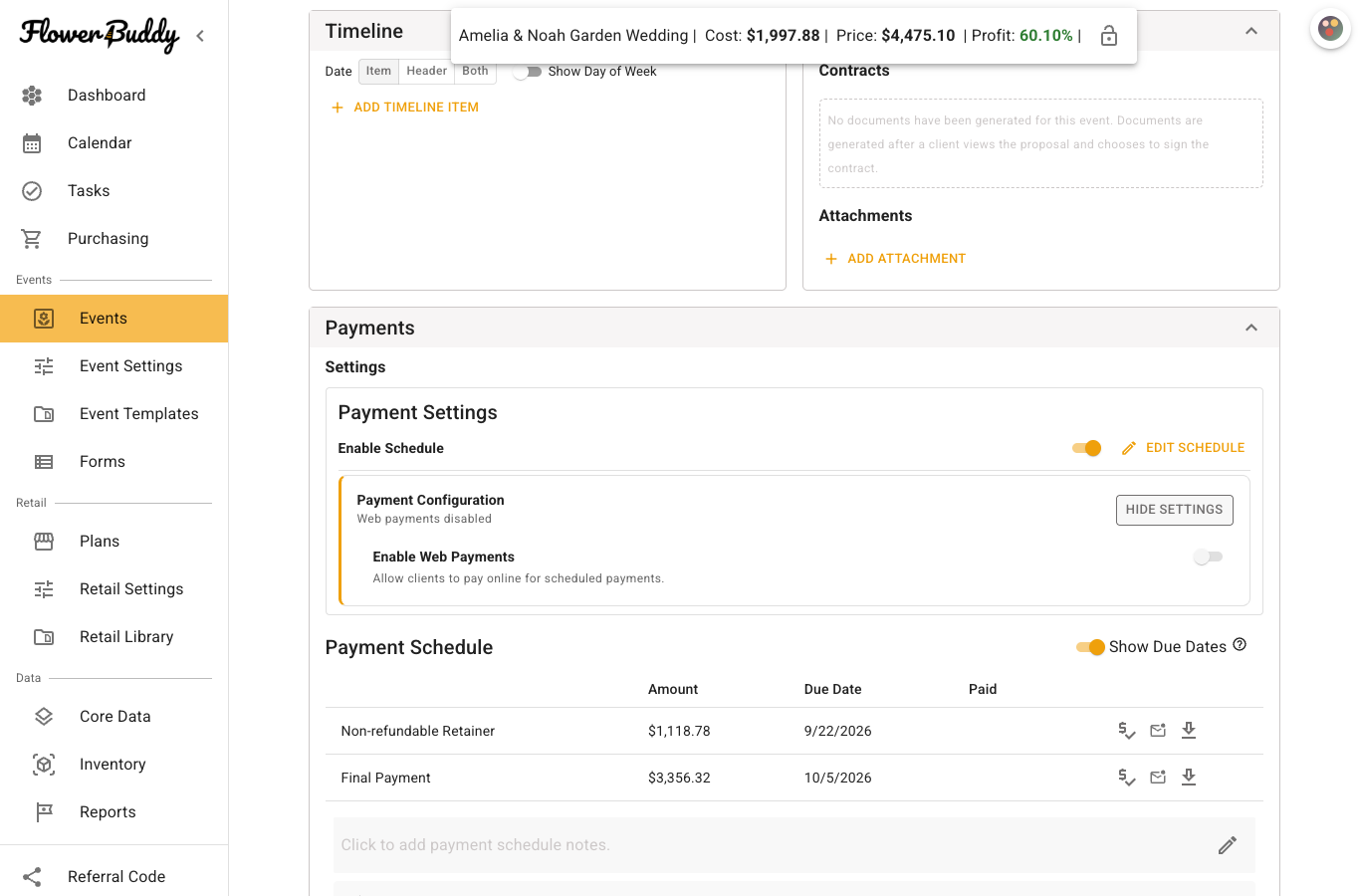Click the Referral Code share icon
Viewport: 1359px width, 896px height.
coord(32,877)
